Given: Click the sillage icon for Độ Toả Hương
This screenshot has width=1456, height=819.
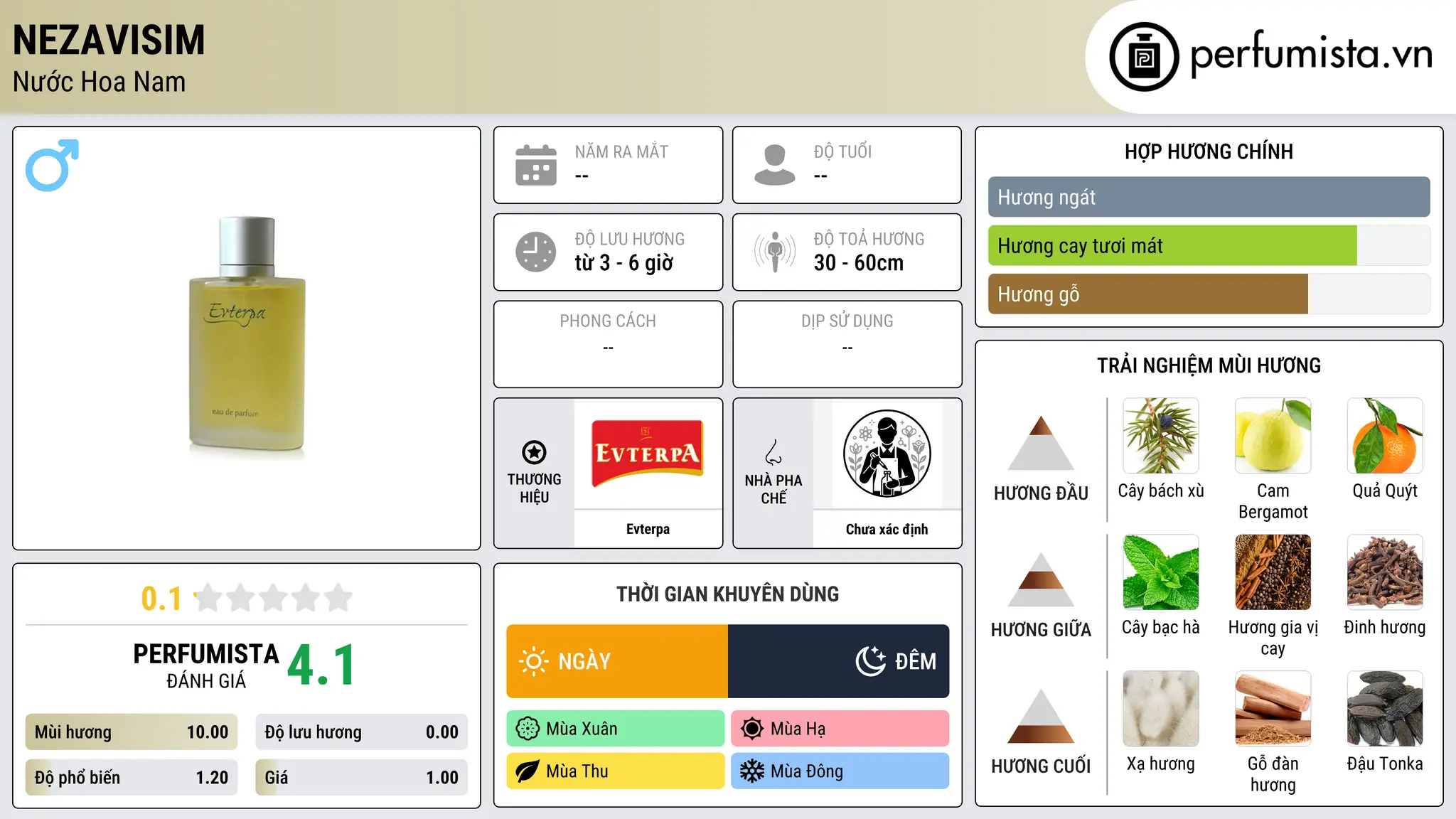Looking at the screenshot, I should pyautogui.click(x=775, y=252).
